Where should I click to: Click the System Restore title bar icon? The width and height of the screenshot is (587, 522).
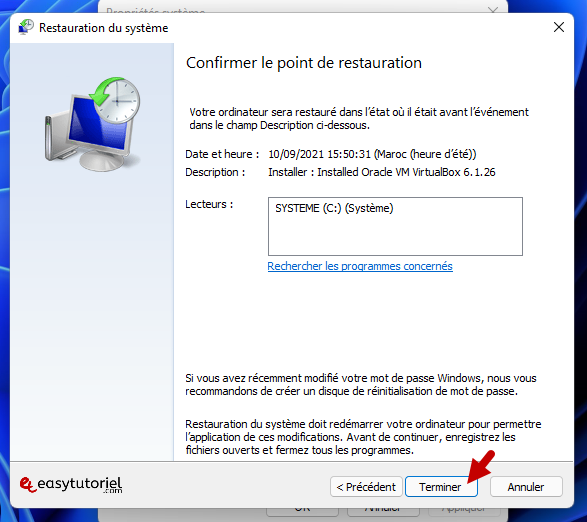click(26, 27)
